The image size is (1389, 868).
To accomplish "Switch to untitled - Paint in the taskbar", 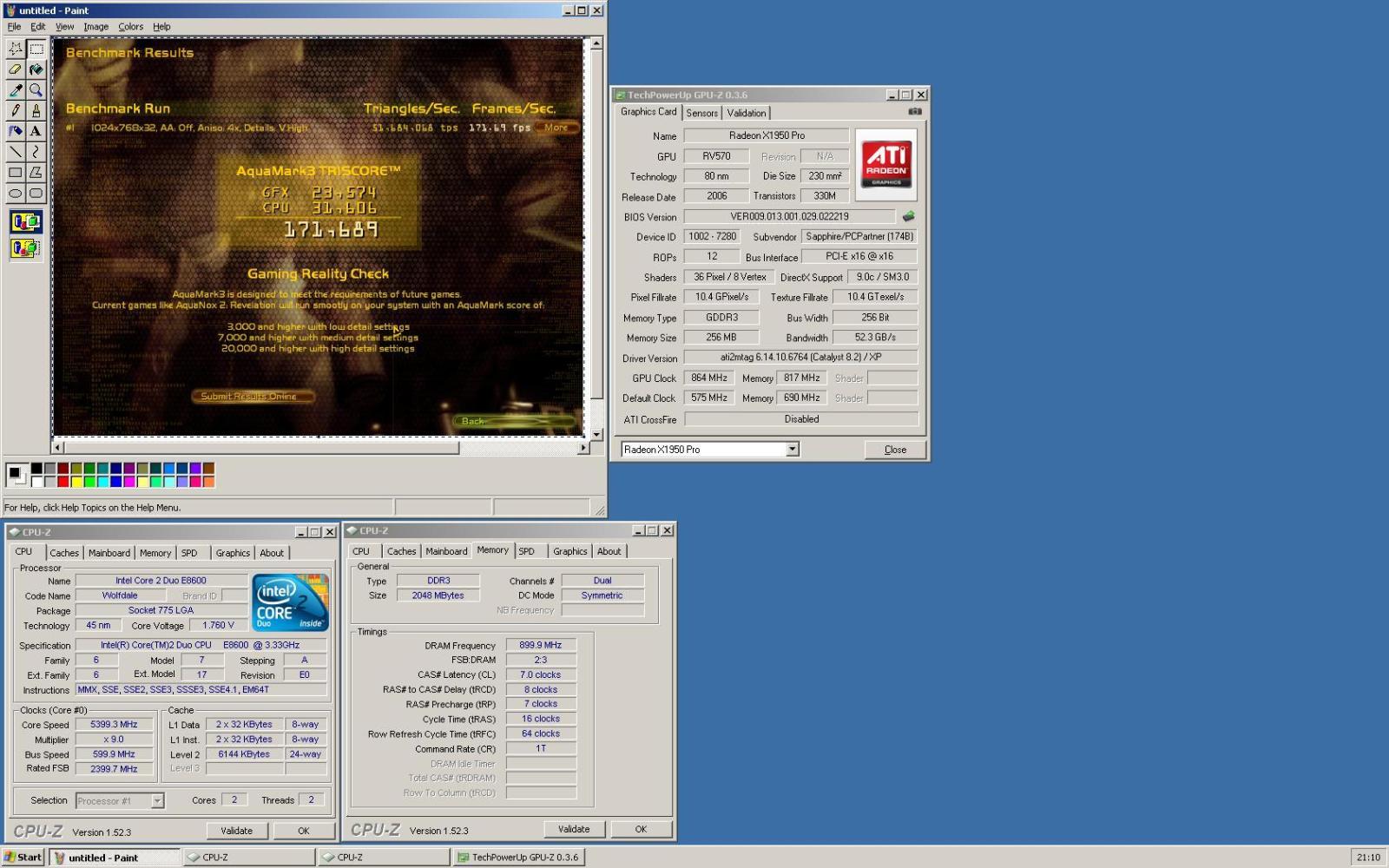I will click(x=115, y=857).
